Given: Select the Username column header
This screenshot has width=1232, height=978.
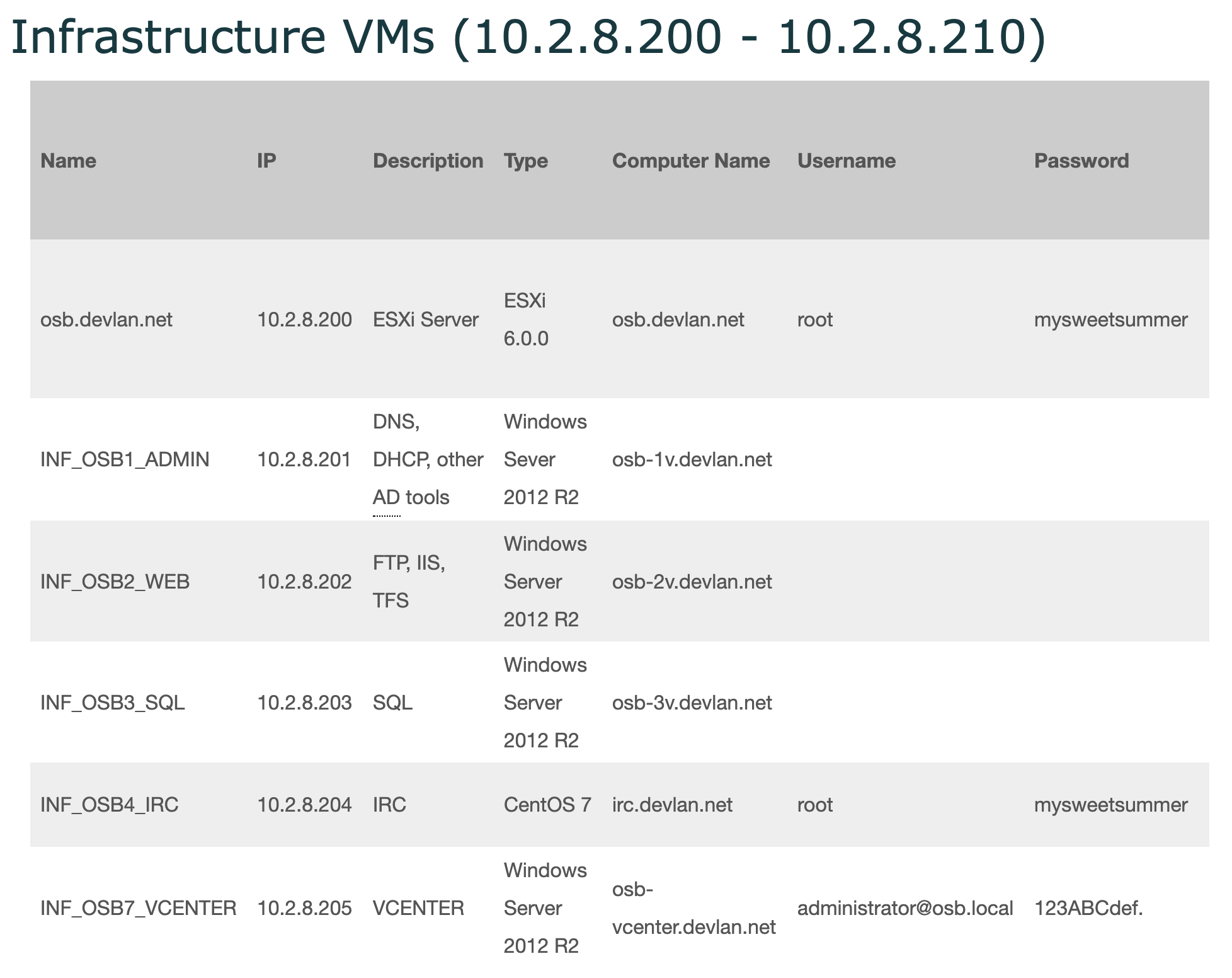Looking at the screenshot, I should pyautogui.click(x=847, y=161).
